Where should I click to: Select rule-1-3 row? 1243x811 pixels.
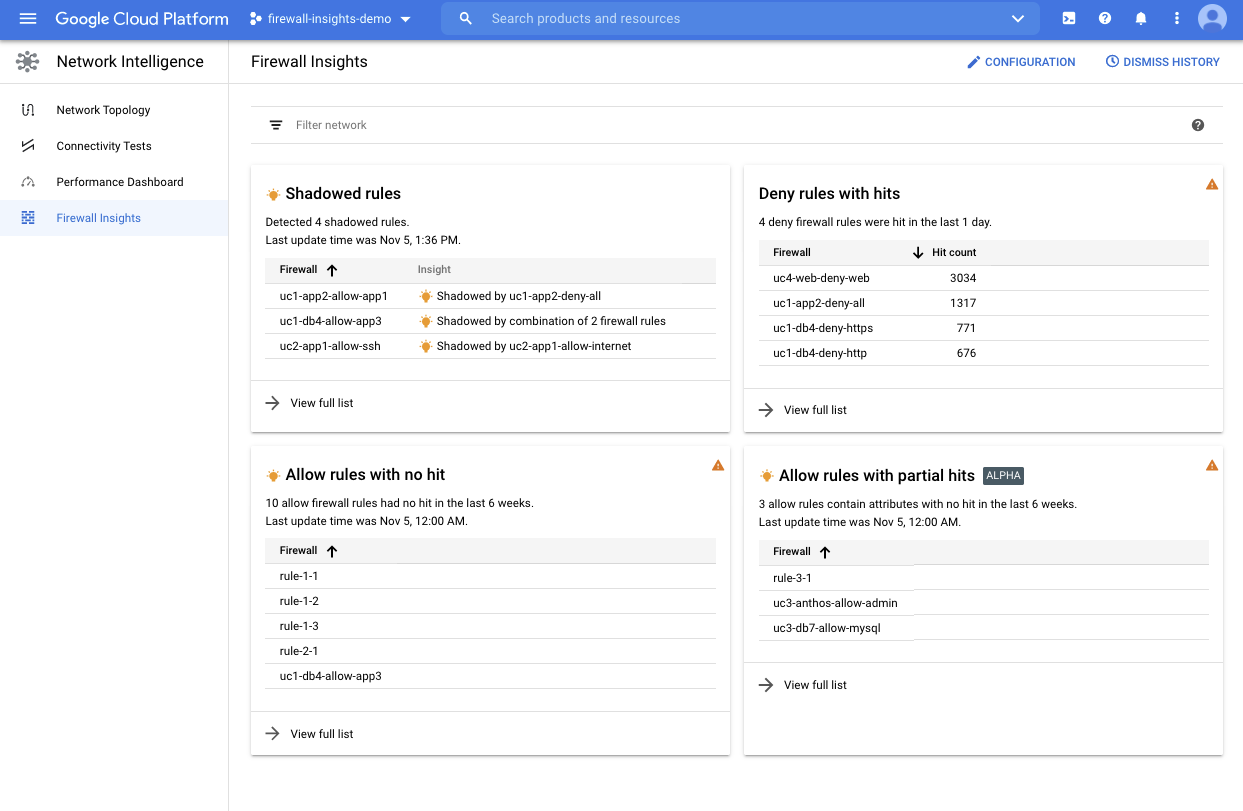(x=490, y=626)
